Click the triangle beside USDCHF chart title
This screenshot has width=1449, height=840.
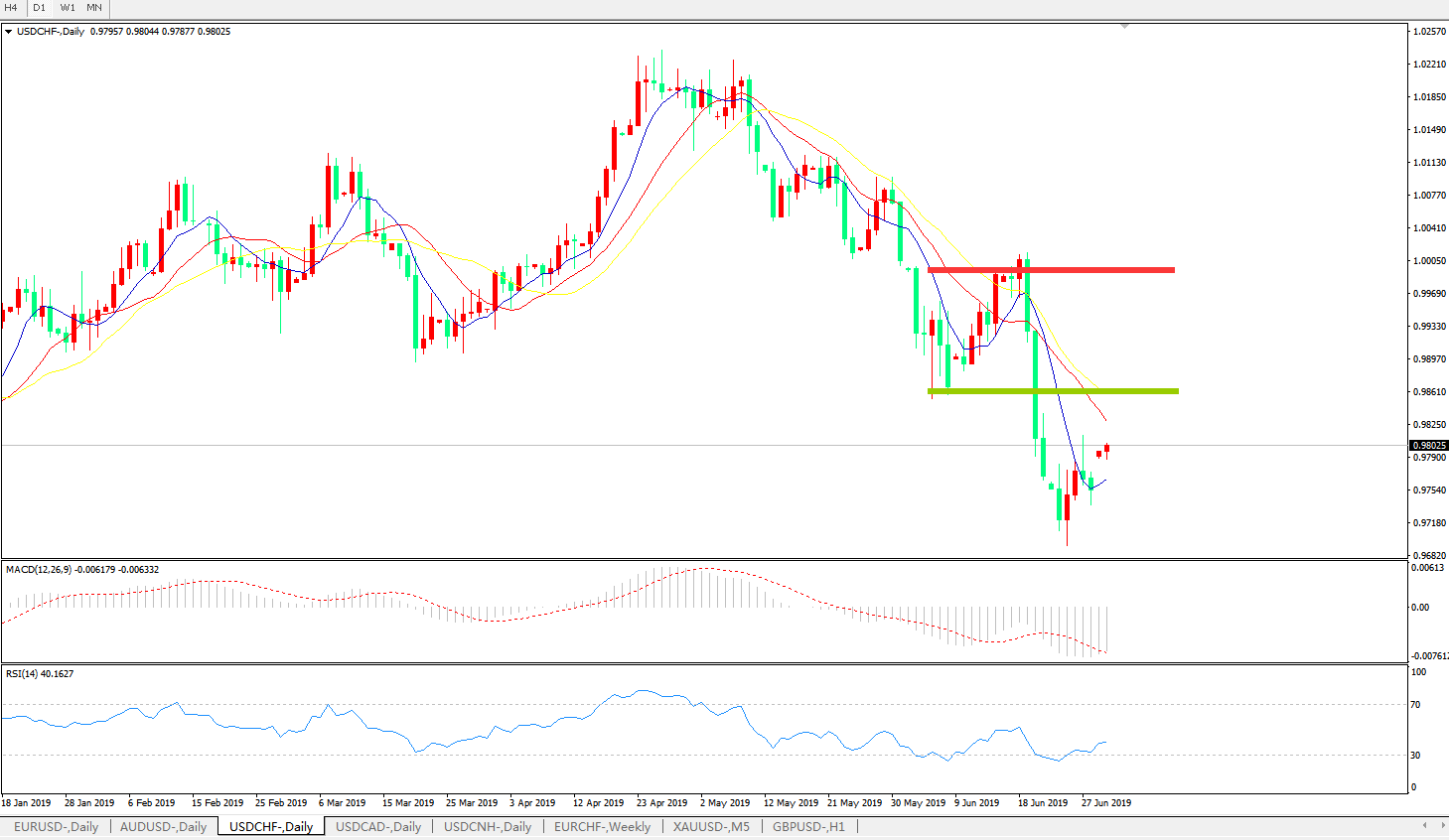pyautogui.click(x=9, y=32)
